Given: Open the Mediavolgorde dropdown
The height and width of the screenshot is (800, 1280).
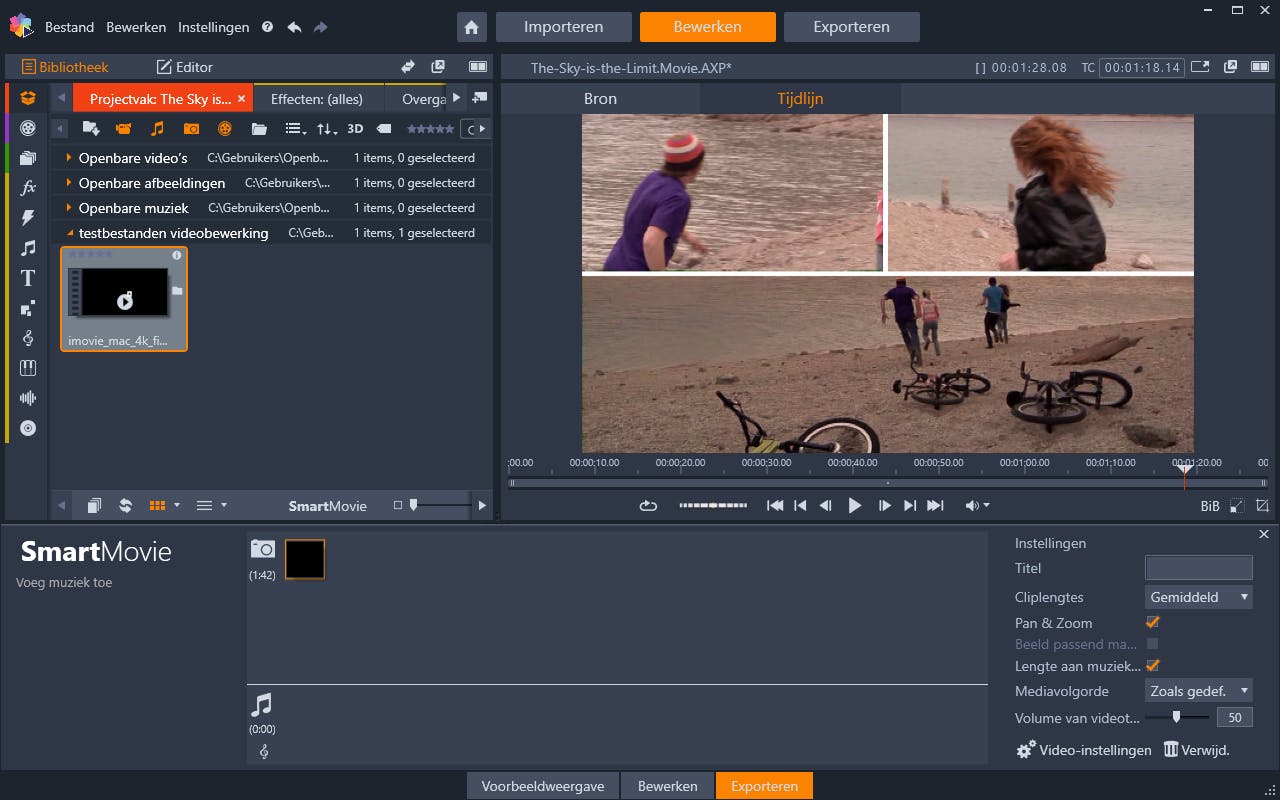Looking at the screenshot, I should click(1198, 691).
